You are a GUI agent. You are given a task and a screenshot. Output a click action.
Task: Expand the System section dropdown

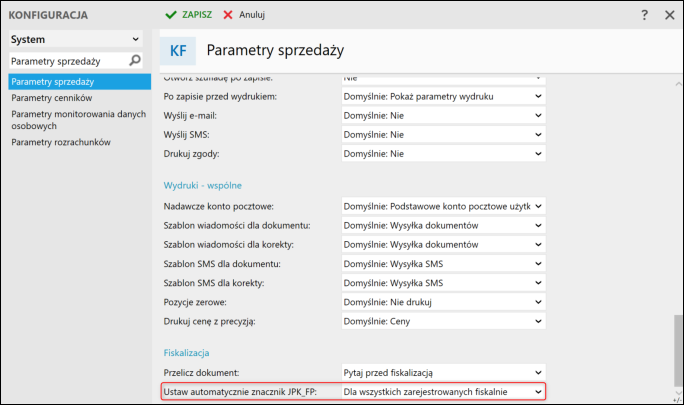coord(136,39)
